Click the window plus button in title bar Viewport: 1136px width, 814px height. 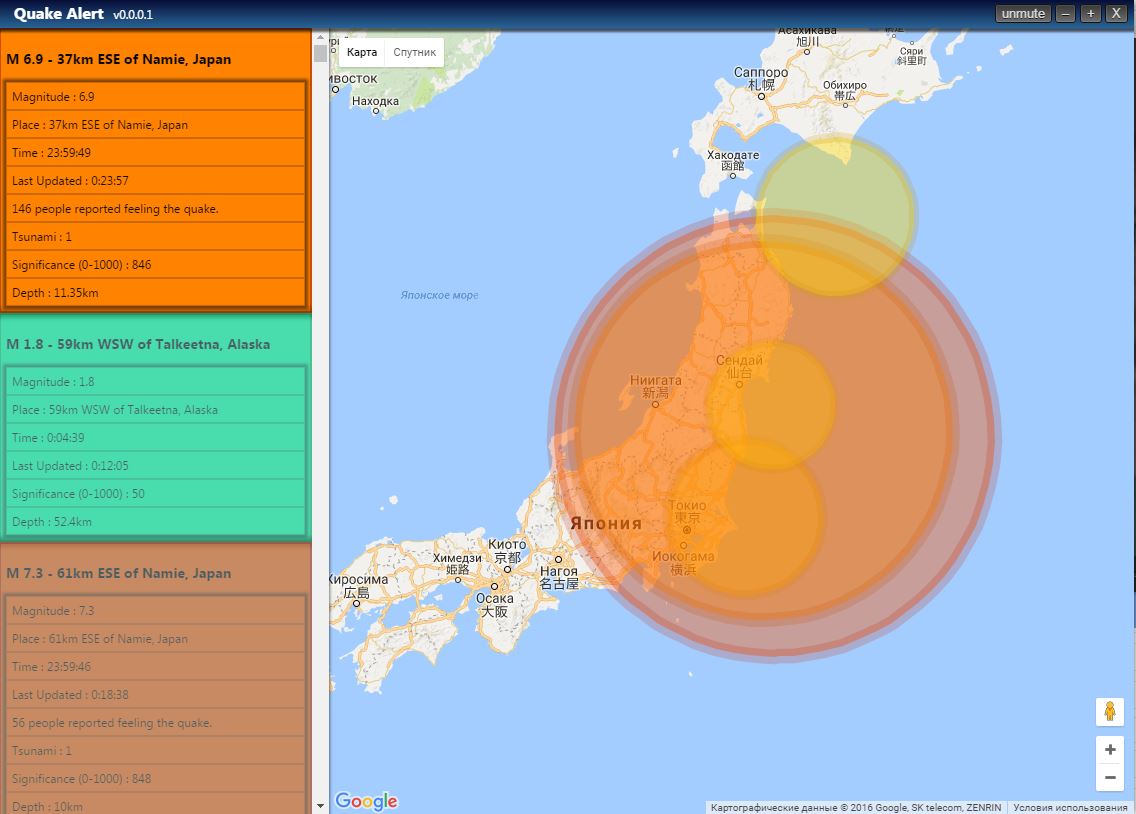(x=1090, y=14)
